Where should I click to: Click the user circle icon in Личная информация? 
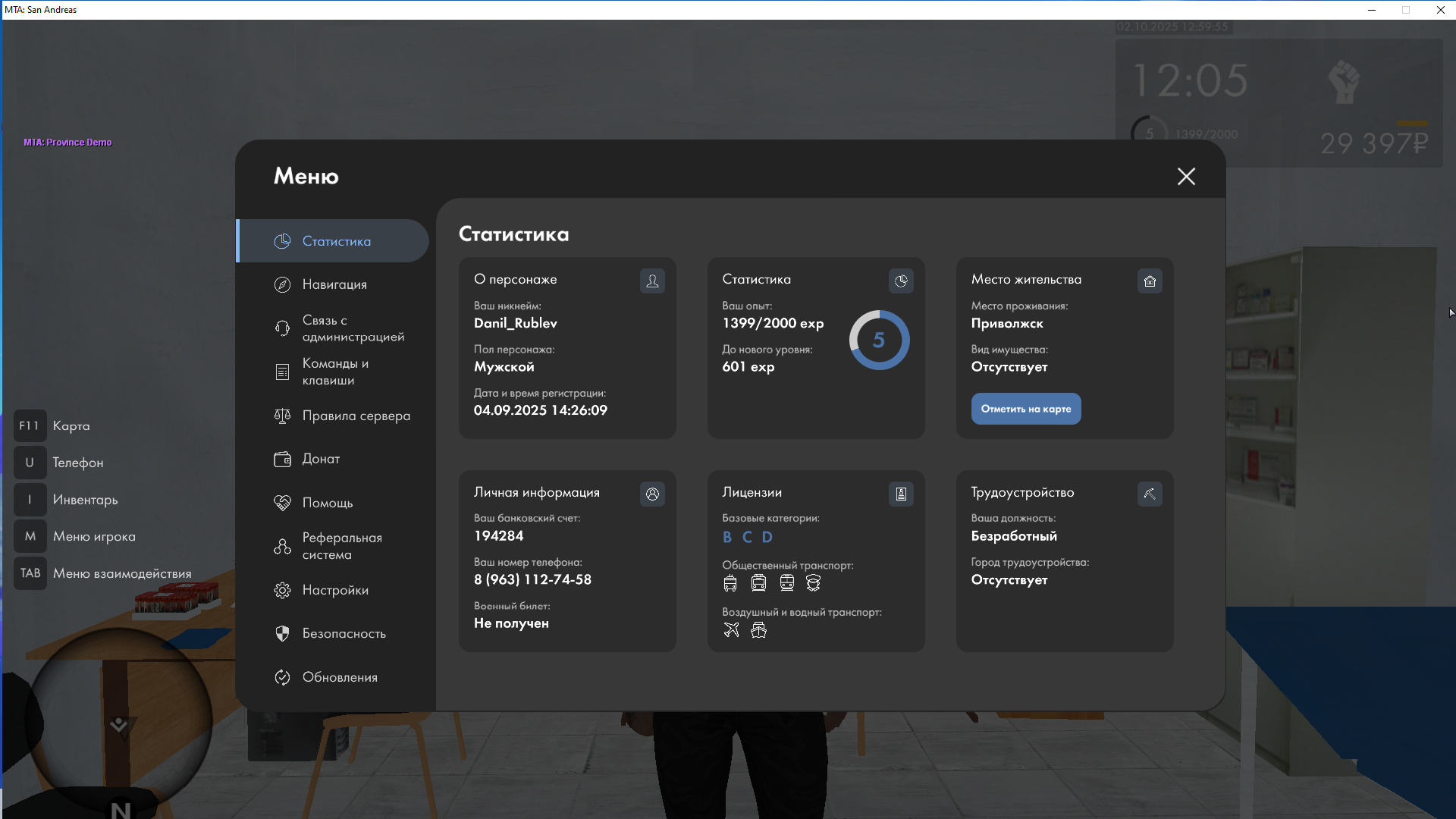pos(652,494)
